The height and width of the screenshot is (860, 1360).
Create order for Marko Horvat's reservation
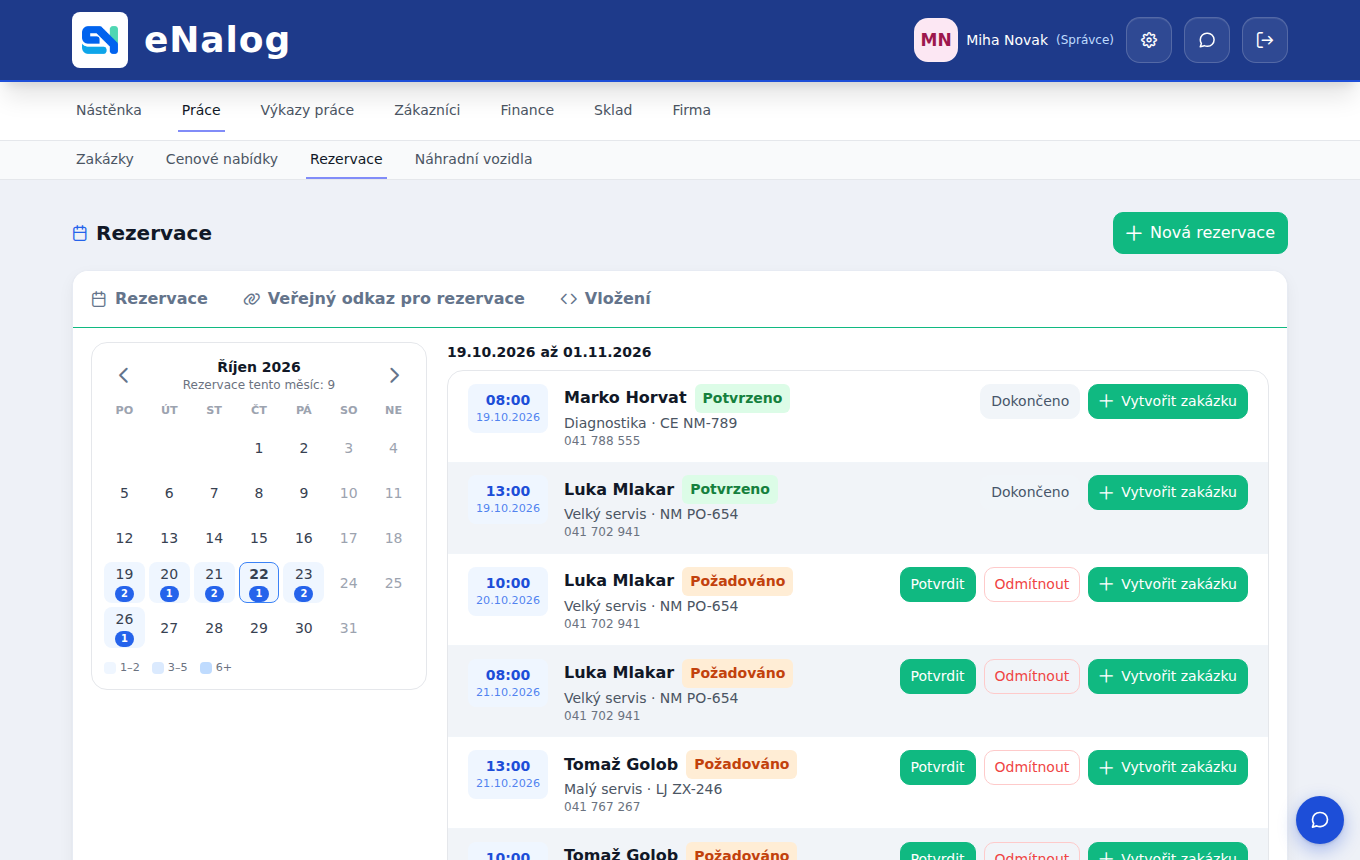point(1168,402)
